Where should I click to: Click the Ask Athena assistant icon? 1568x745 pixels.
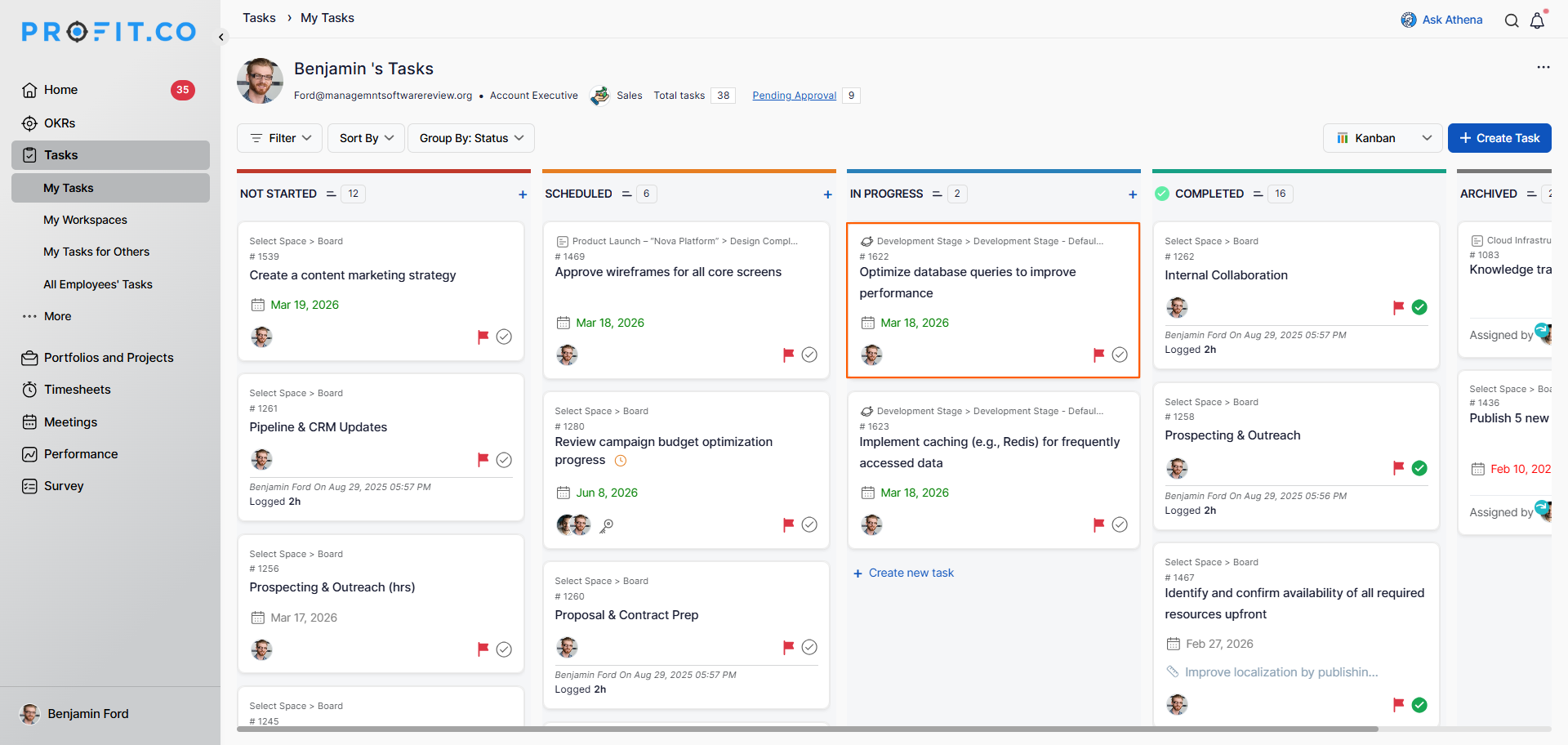point(1409,20)
